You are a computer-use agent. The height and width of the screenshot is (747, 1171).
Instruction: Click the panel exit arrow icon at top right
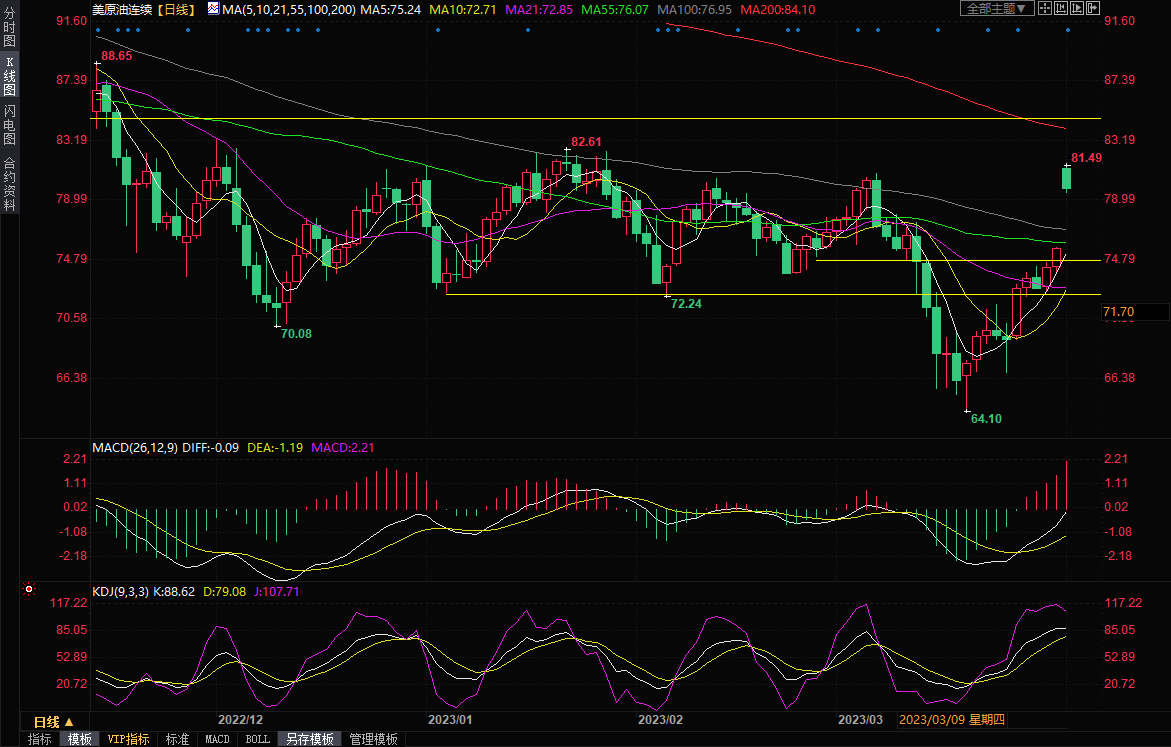coord(1093,8)
